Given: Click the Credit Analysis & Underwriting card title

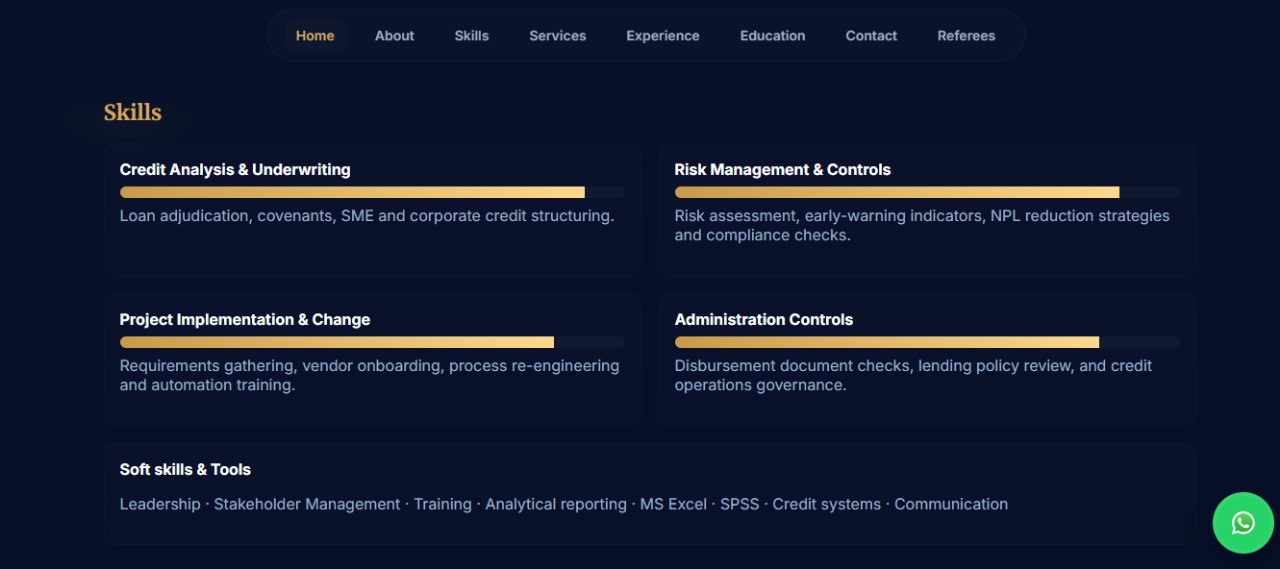Looking at the screenshot, I should click(235, 170).
